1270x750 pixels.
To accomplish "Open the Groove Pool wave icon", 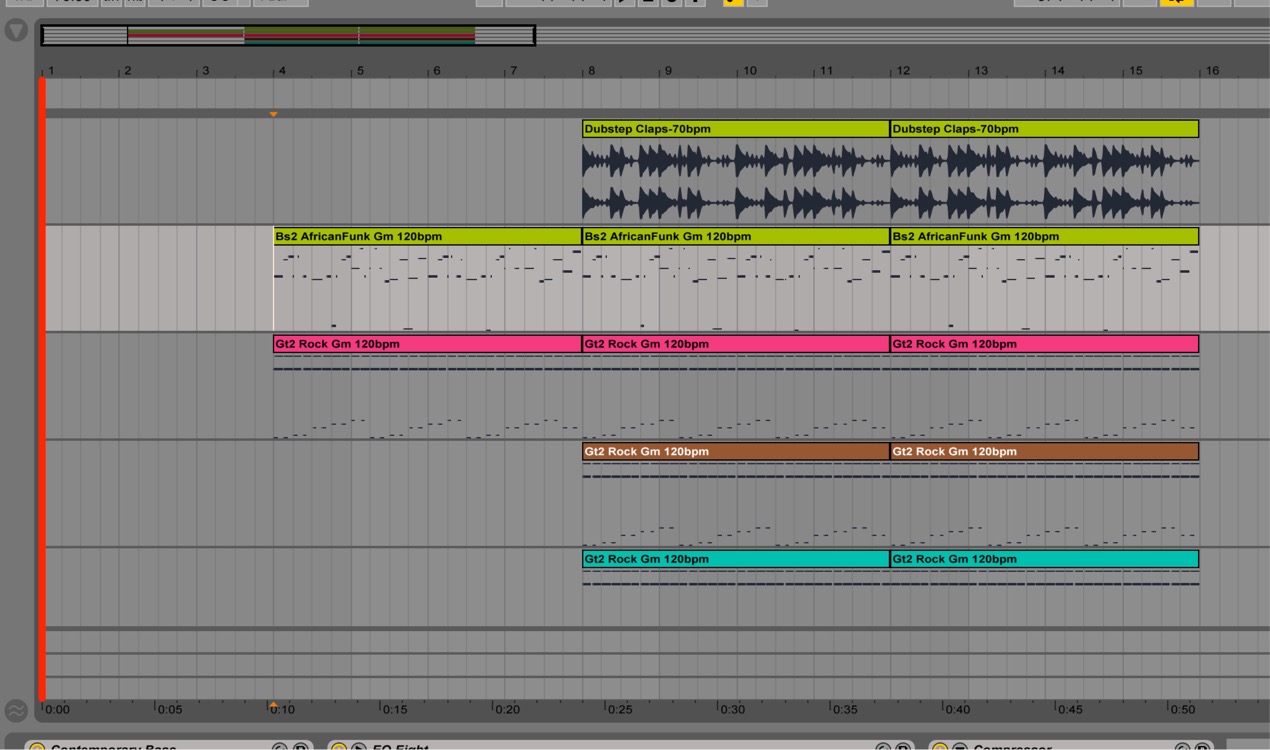I will (16, 710).
